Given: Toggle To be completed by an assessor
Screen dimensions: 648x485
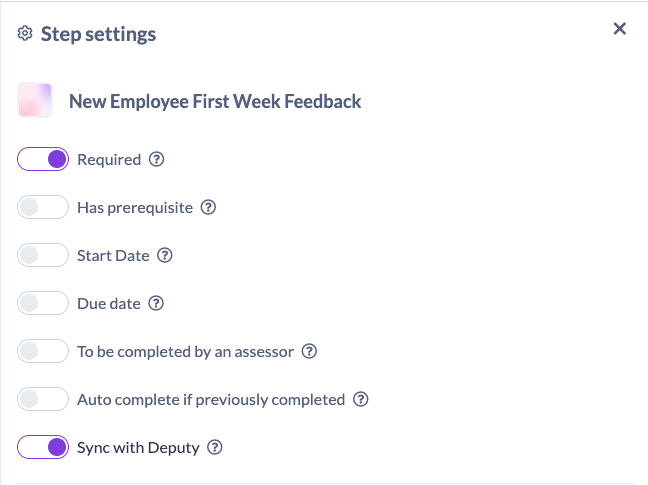Looking at the screenshot, I should [x=43, y=351].
